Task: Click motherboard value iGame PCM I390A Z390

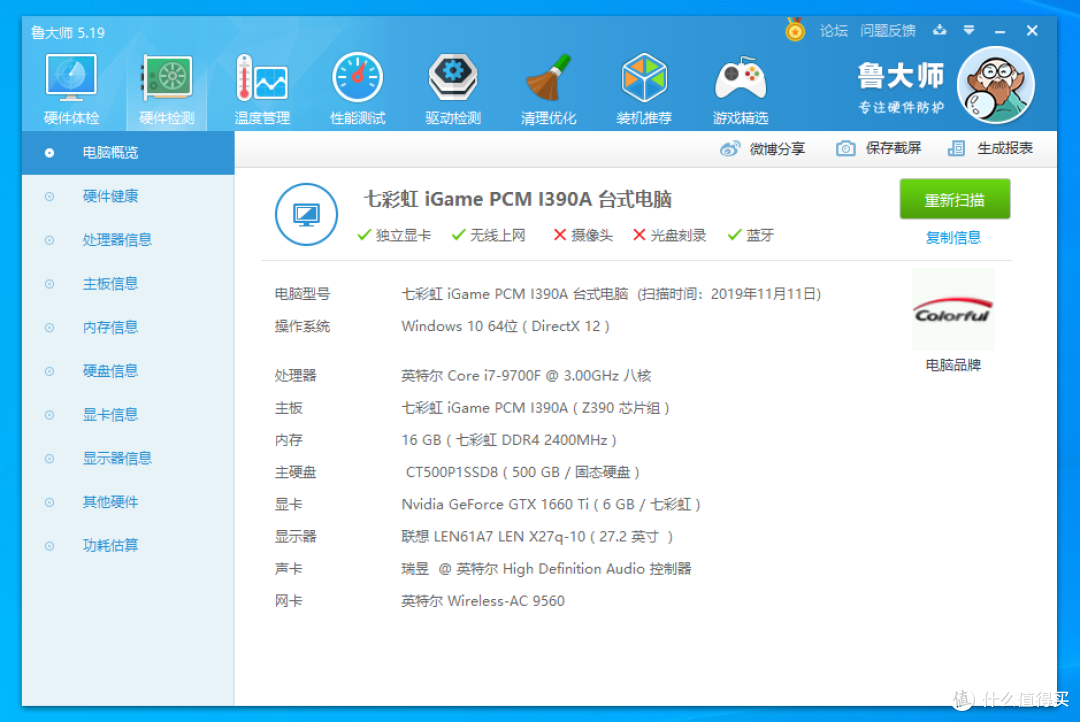Action: (x=535, y=408)
